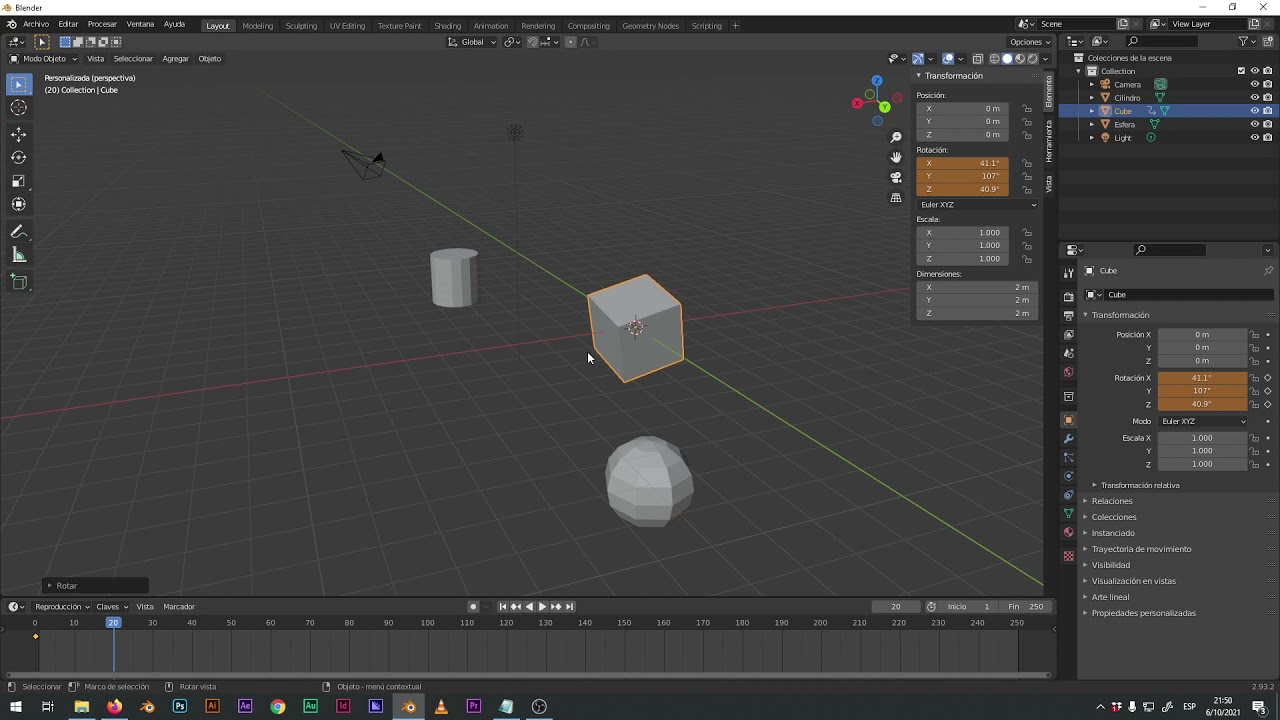
Task: Open the Opciones dropdown
Action: click(1030, 42)
